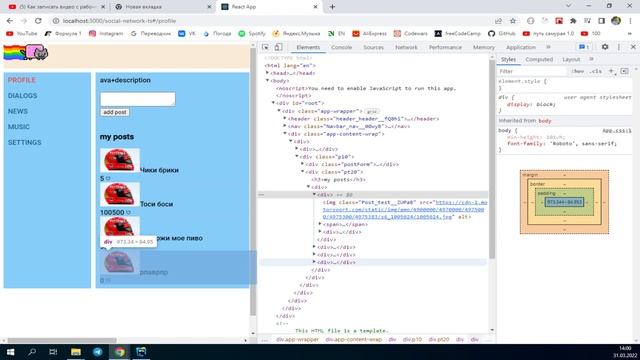Switch to the Console tab
This screenshot has height=360, width=640.
point(342,47)
